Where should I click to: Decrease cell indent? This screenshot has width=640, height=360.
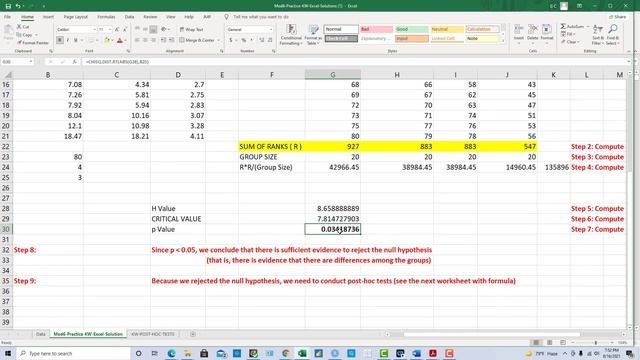point(164,40)
